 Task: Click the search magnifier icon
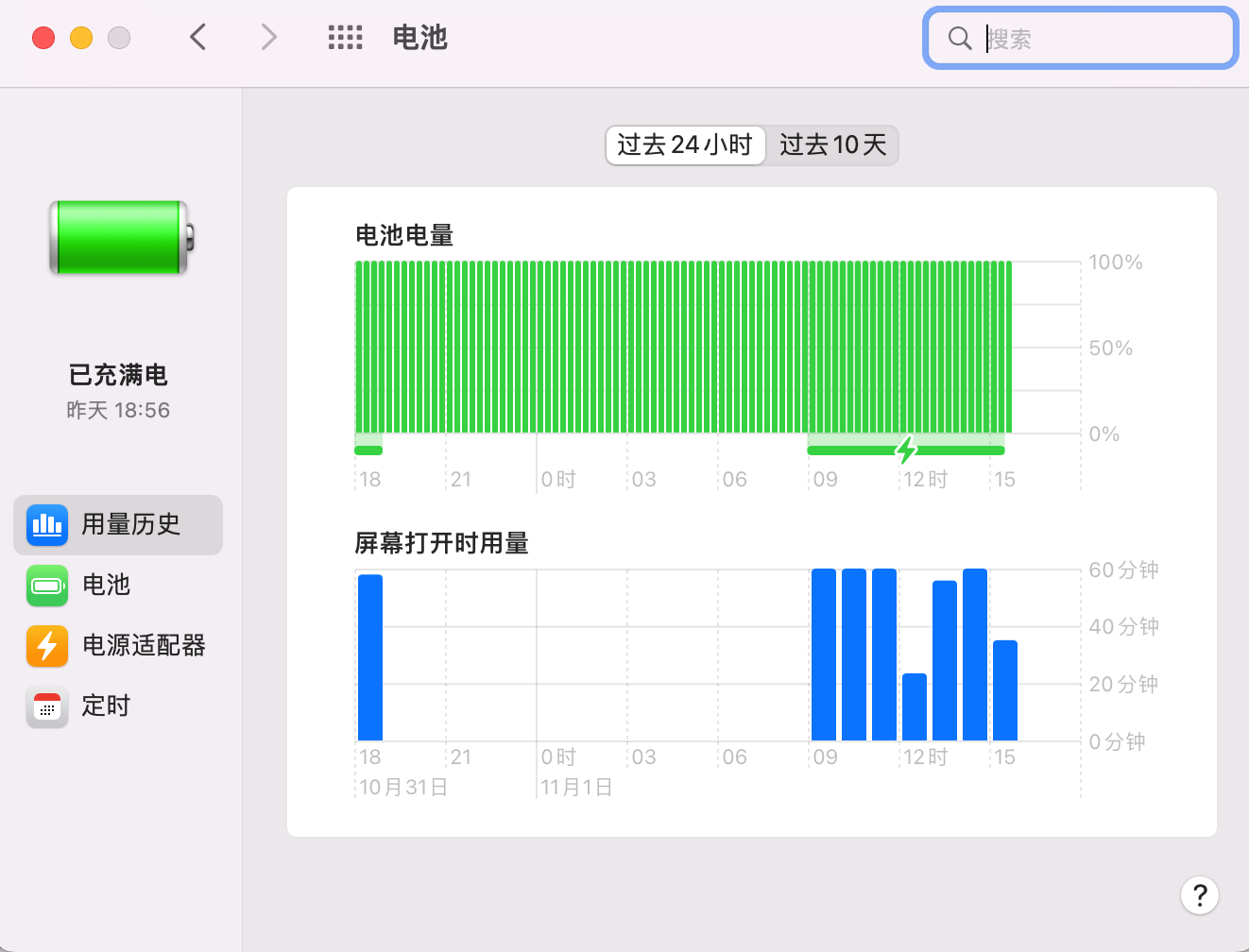coord(960,38)
